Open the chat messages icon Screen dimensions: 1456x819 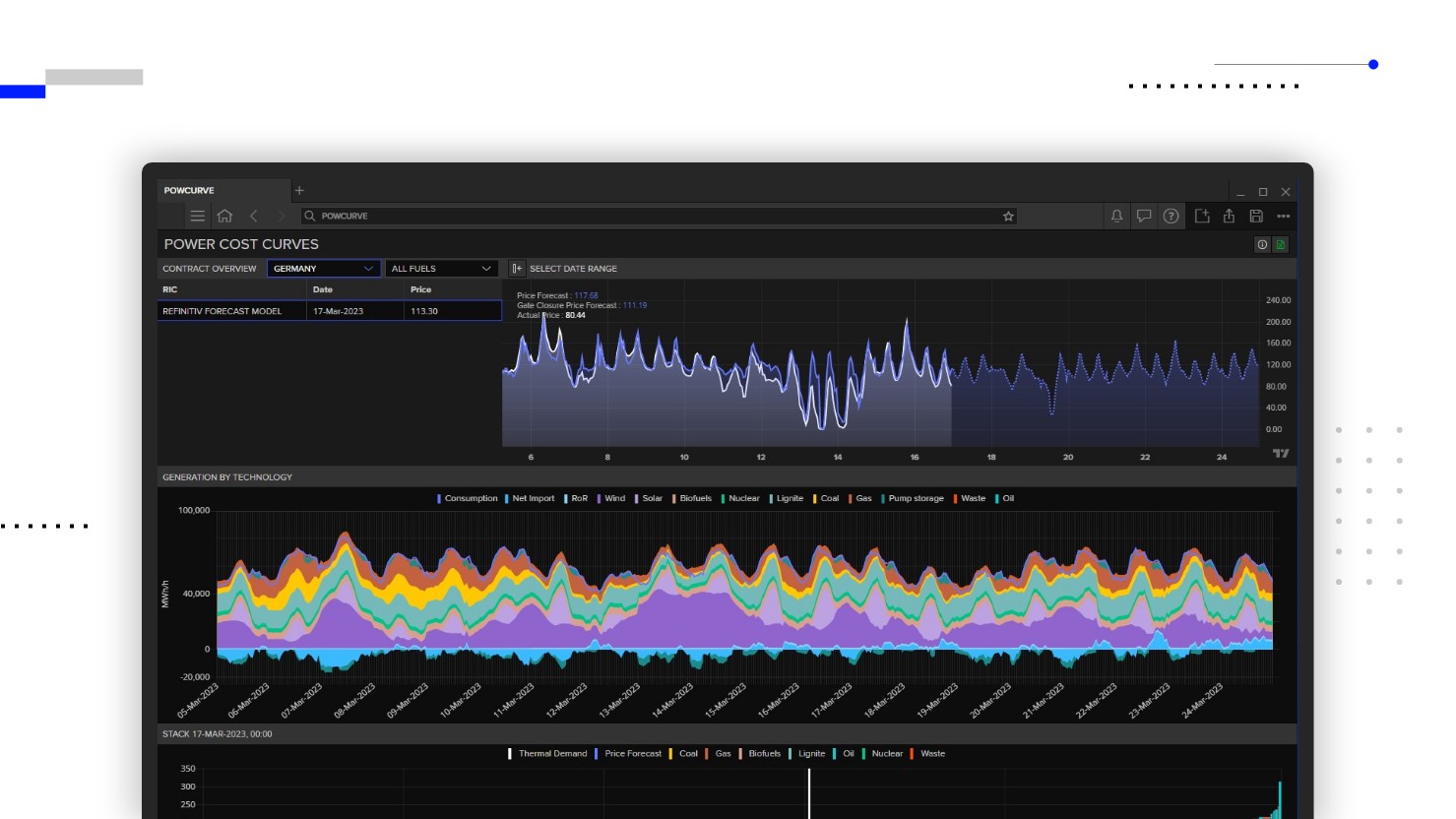click(1144, 216)
